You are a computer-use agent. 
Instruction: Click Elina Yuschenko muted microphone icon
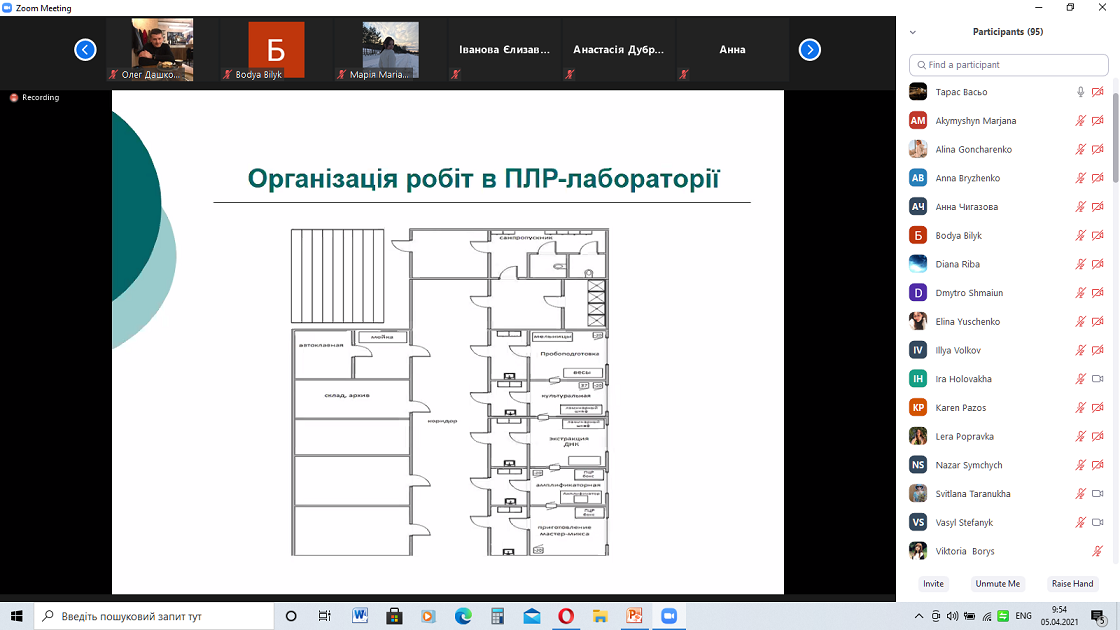[1081, 321]
